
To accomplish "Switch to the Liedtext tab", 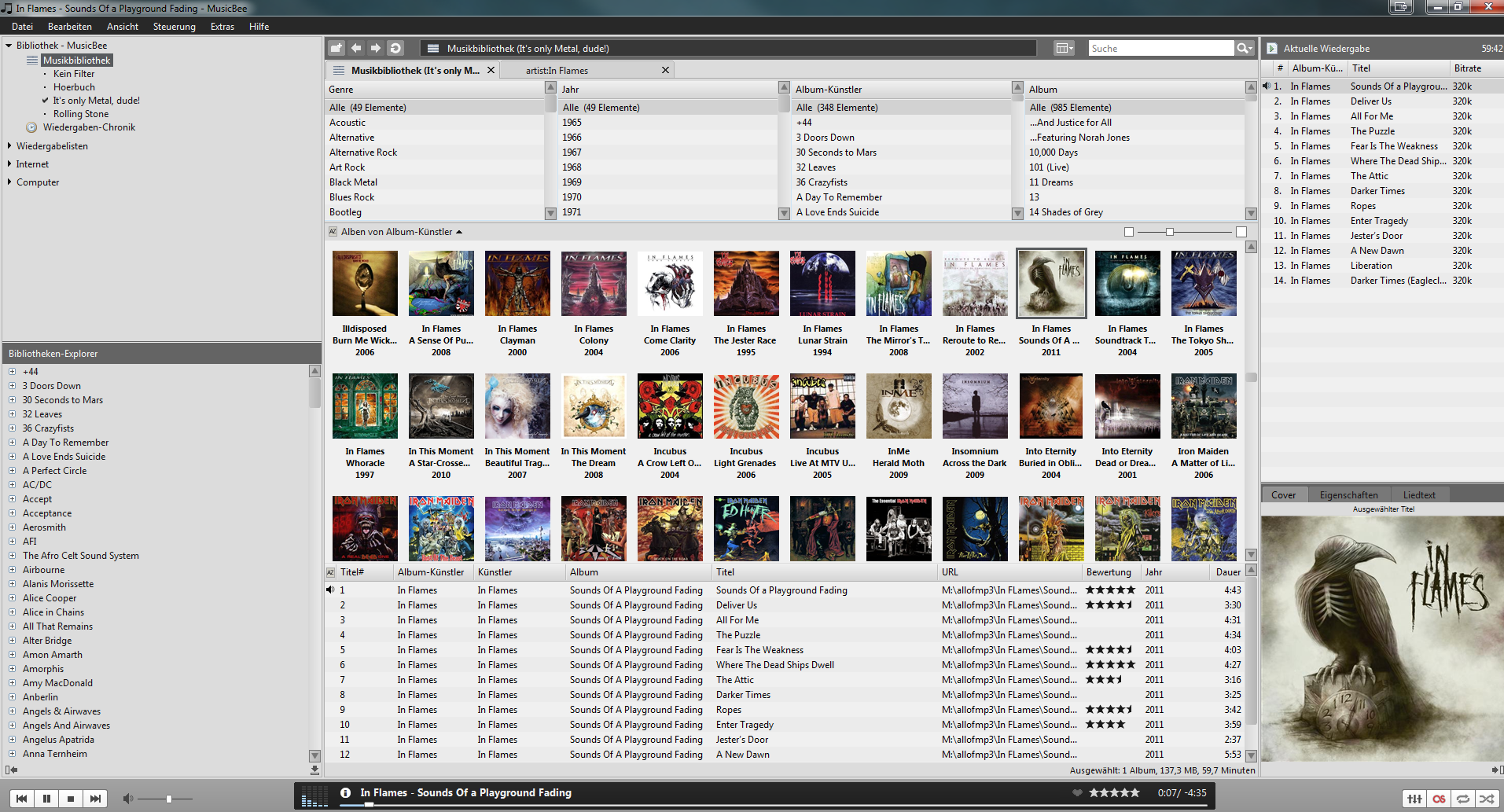I will click(x=1419, y=495).
